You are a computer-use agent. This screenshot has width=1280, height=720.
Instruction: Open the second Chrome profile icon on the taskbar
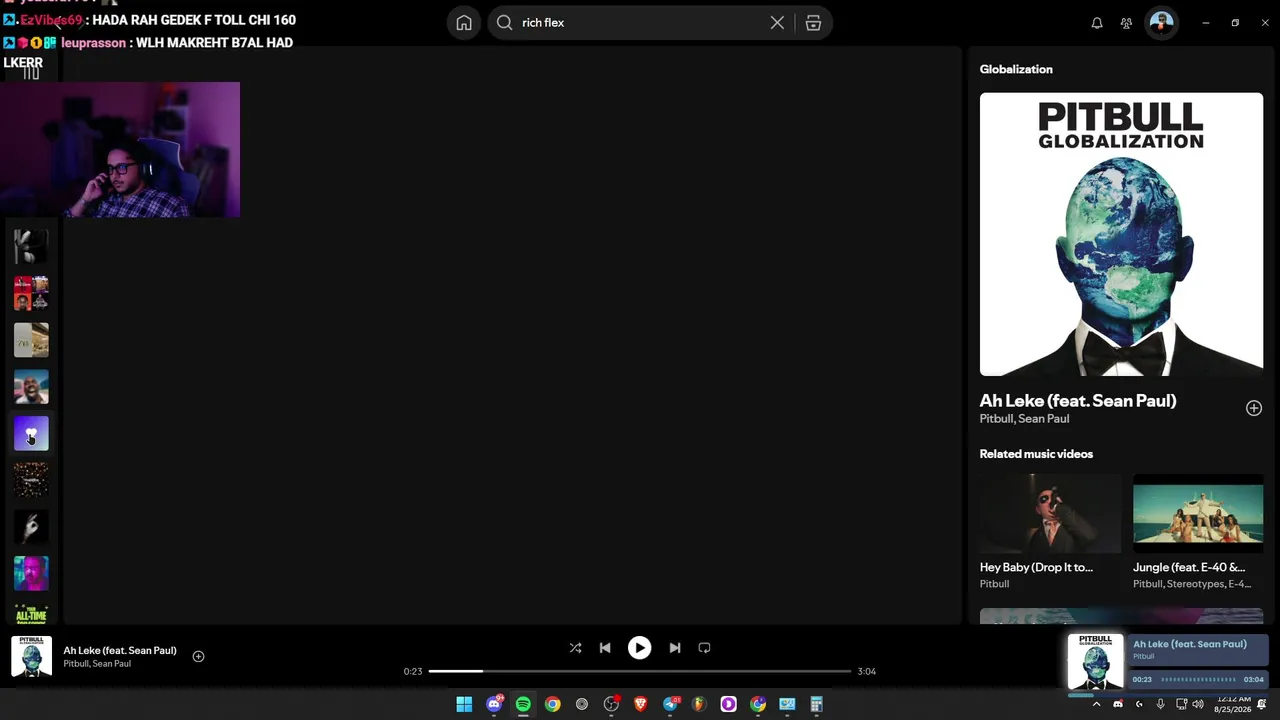758,704
